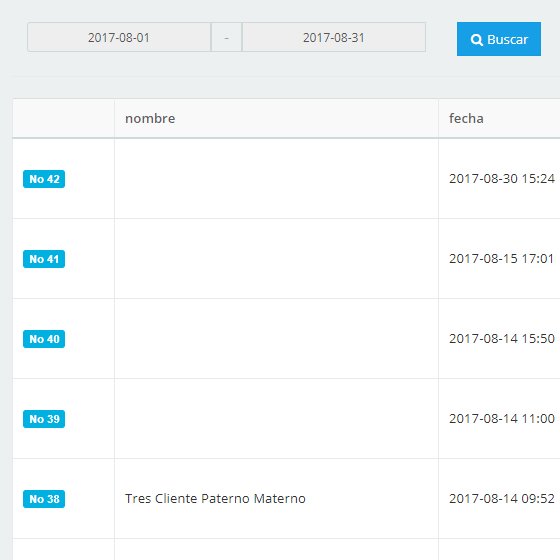Select date 2017-08-14 11:00
This screenshot has width=560, height=560.
(502, 419)
